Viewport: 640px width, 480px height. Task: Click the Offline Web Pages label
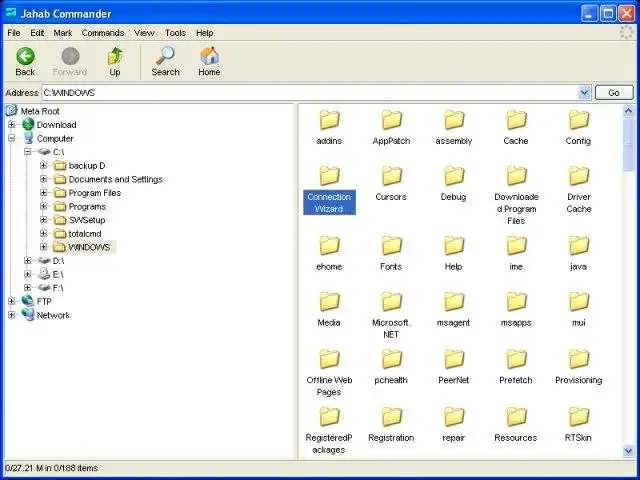[x=329, y=386]
